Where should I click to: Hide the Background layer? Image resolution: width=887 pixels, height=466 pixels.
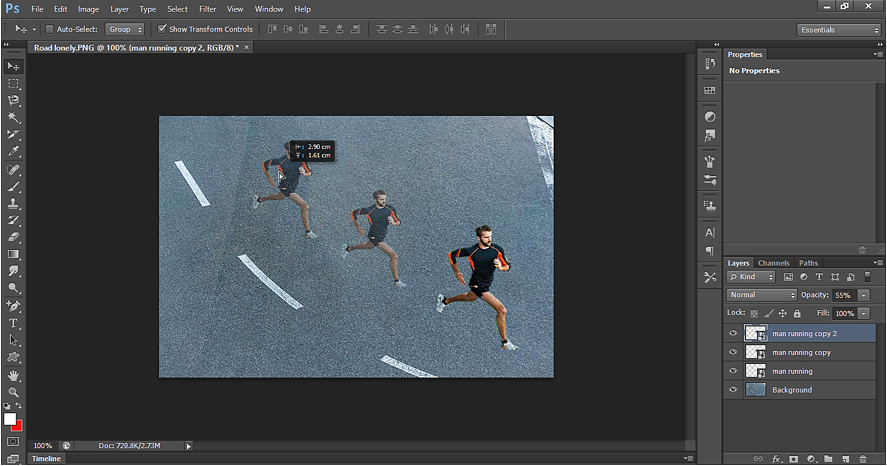click(733, 389)
